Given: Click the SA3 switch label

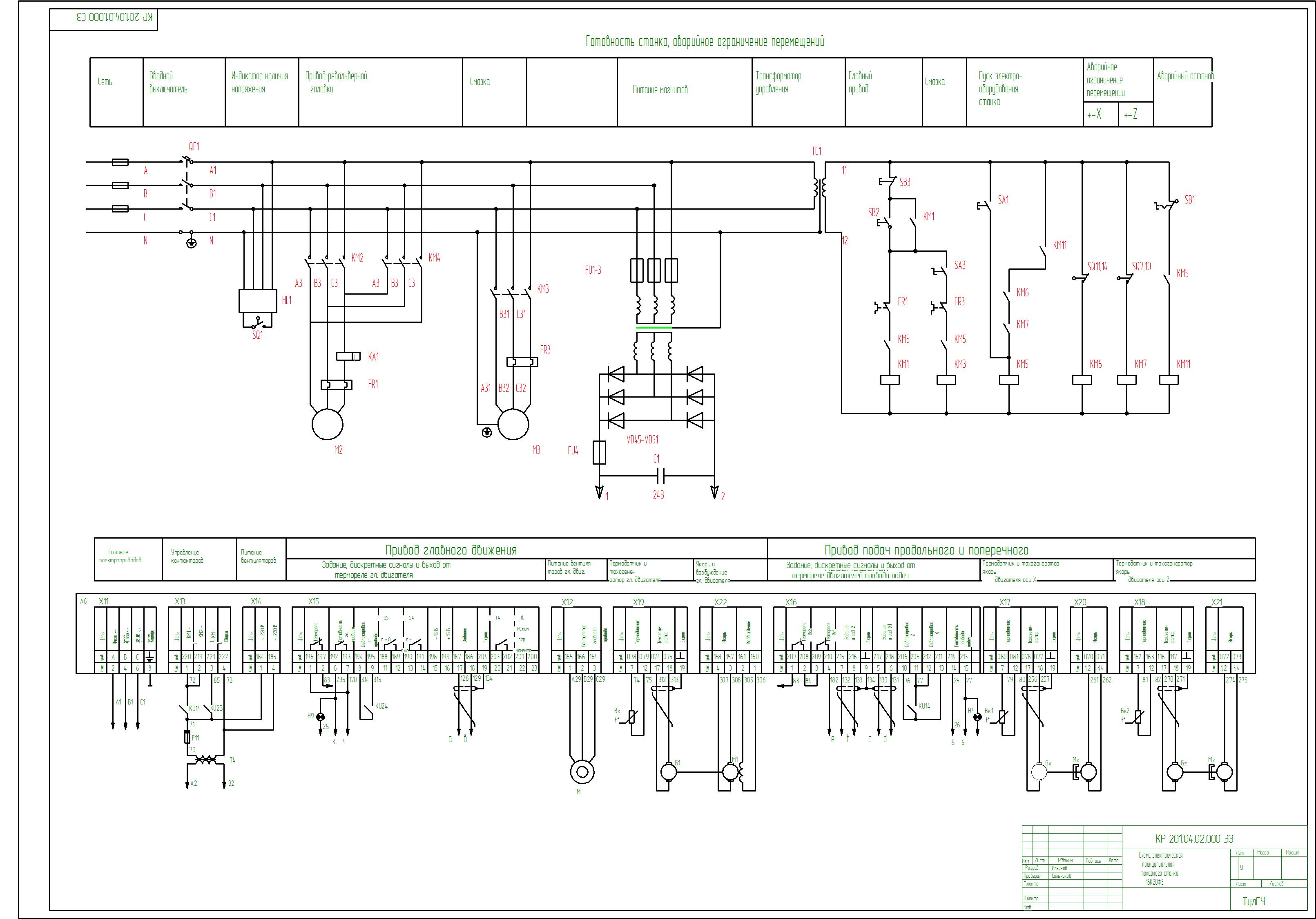Looking at the screenshot, I should coord(960,265).
